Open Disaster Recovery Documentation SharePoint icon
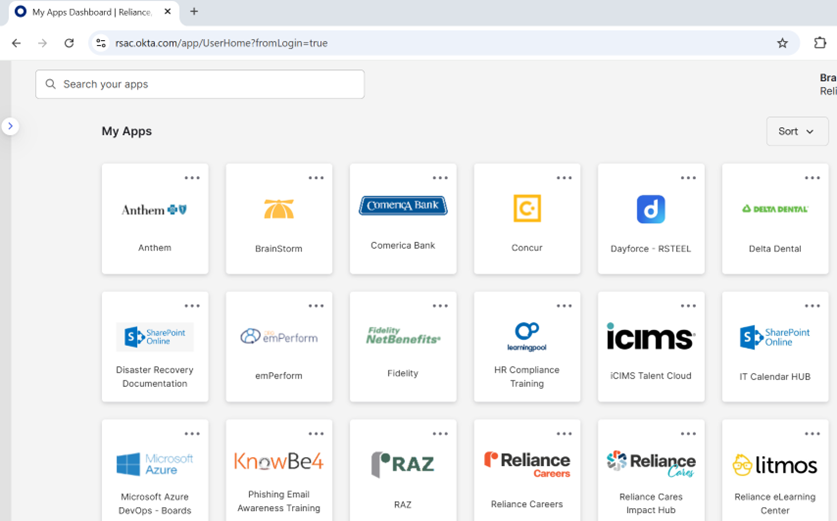The width and height of the screenshot is (837, 521). coord(155,337)
